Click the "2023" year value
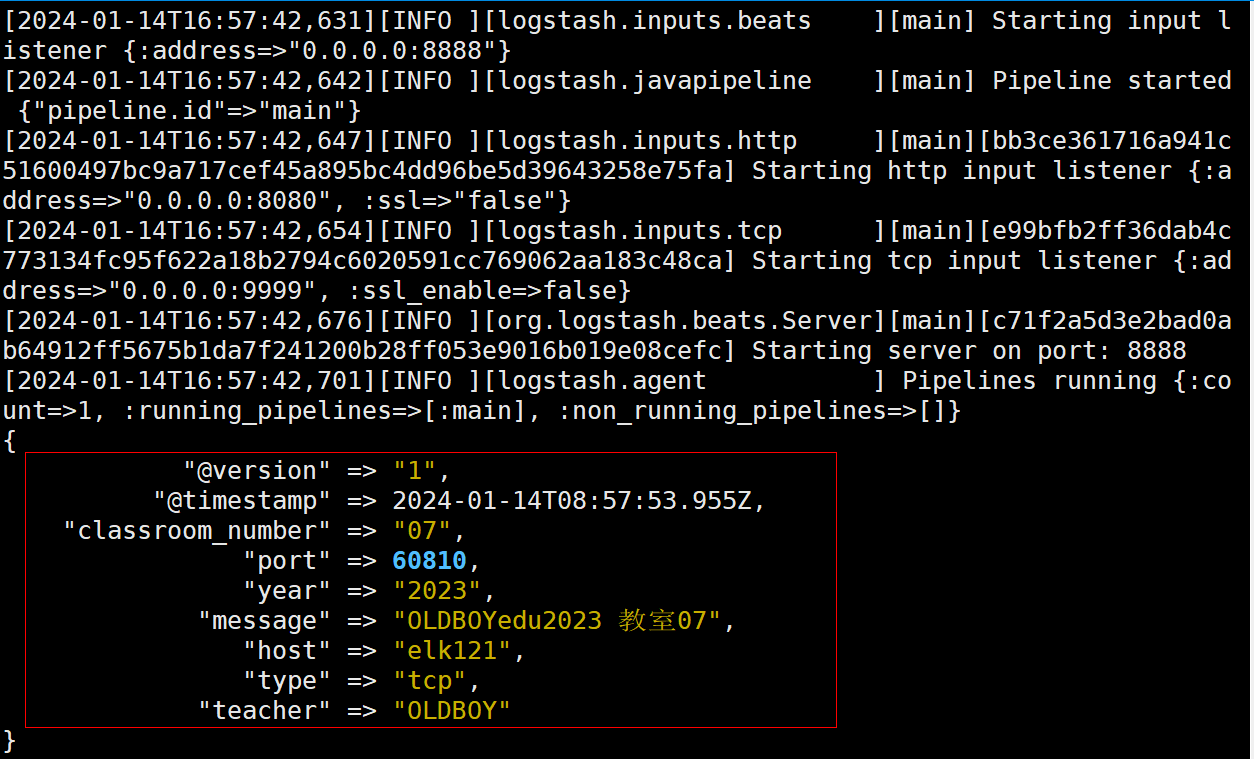This screenshot has height=759, width=1254. [436, 591]
